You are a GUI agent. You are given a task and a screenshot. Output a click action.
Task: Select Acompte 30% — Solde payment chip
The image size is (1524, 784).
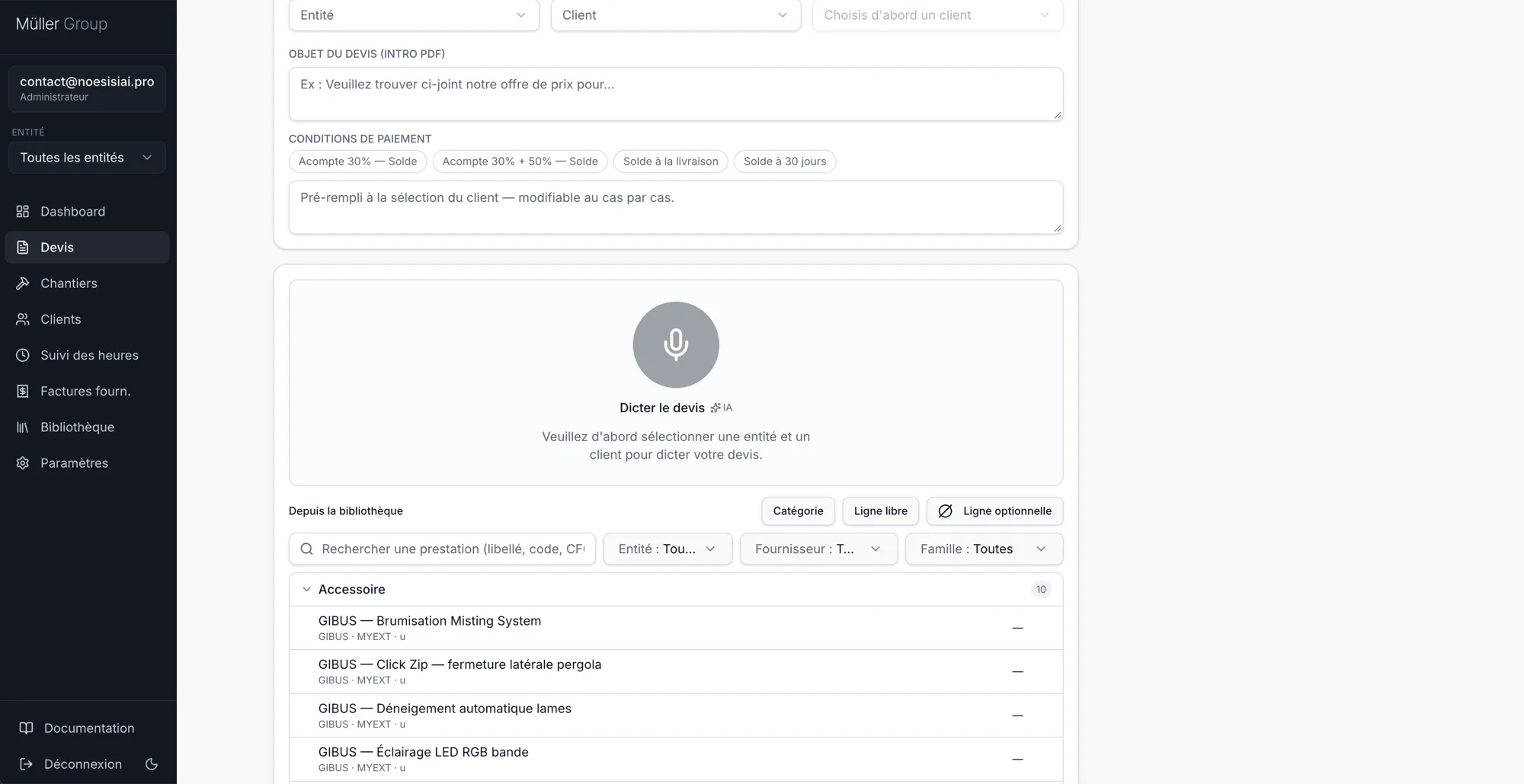(x=357, y=162)
